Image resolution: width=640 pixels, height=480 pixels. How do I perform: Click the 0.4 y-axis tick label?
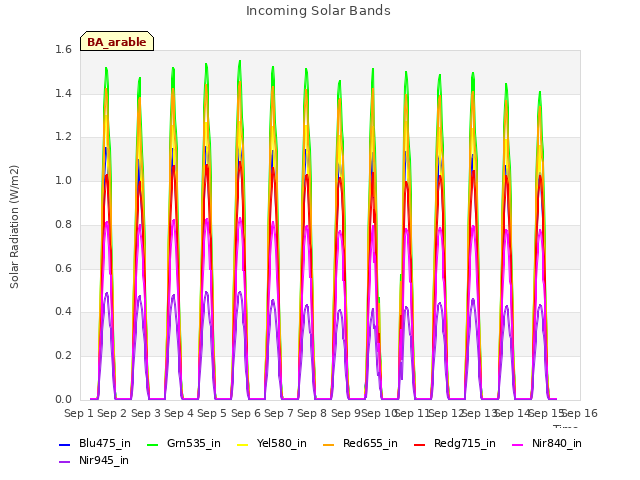pos(63,312)
